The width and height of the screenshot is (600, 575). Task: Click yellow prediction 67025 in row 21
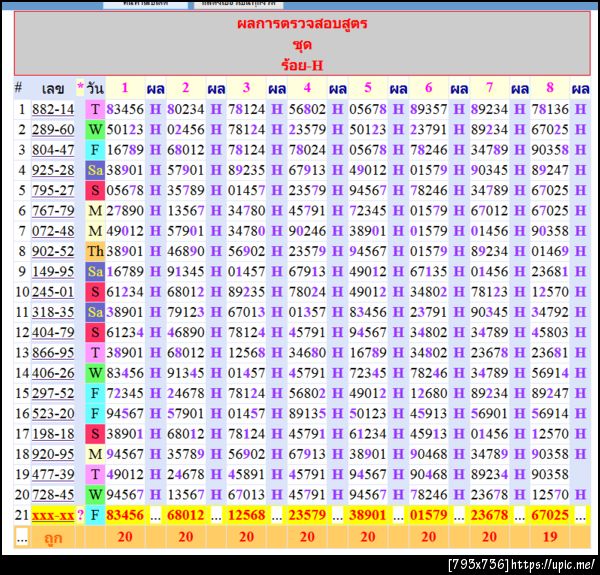point(550,515)
